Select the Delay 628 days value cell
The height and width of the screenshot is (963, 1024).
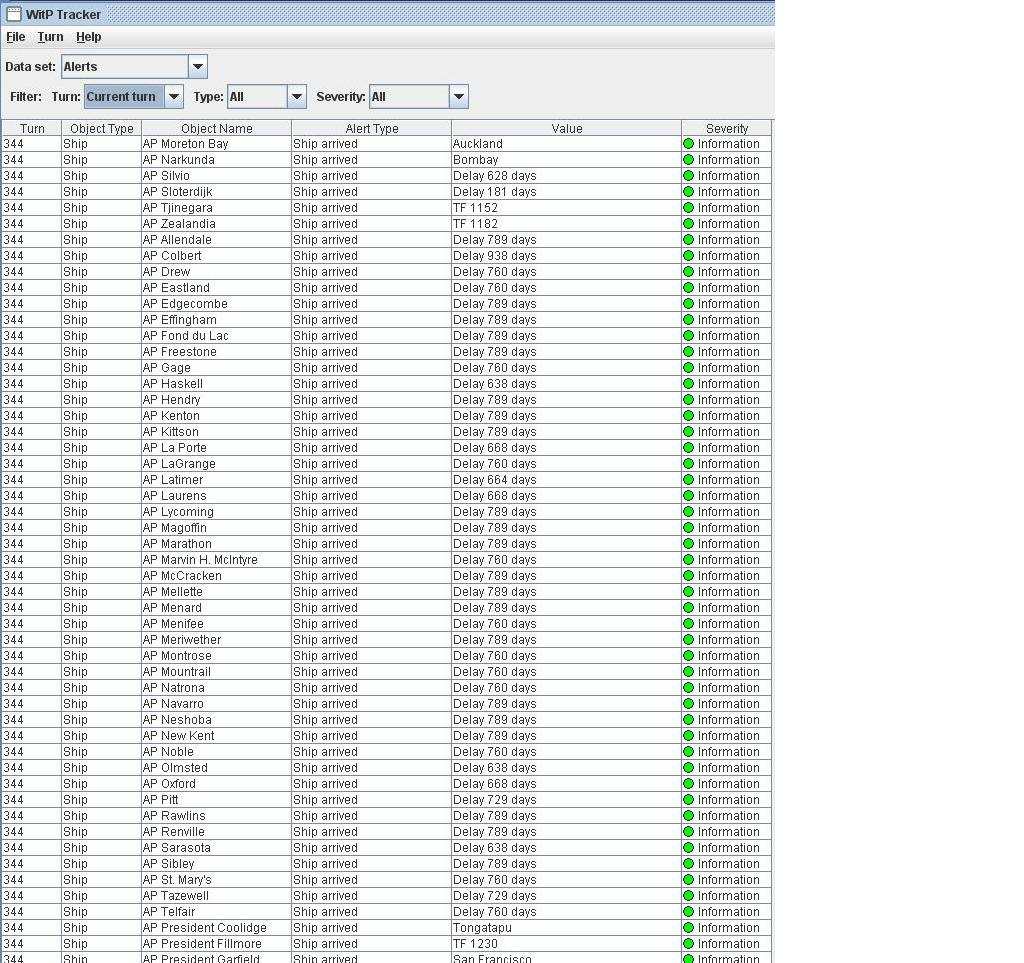(x=566, y=176)
